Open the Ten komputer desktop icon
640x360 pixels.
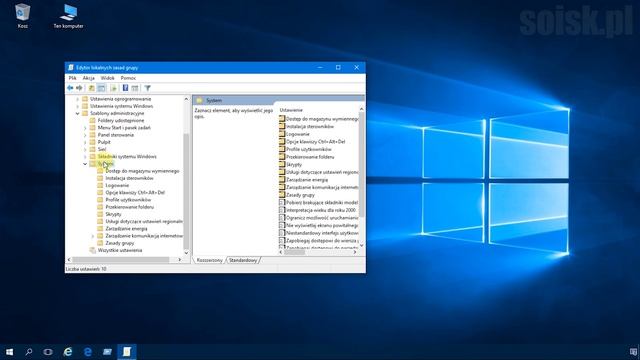pos(68,16)
